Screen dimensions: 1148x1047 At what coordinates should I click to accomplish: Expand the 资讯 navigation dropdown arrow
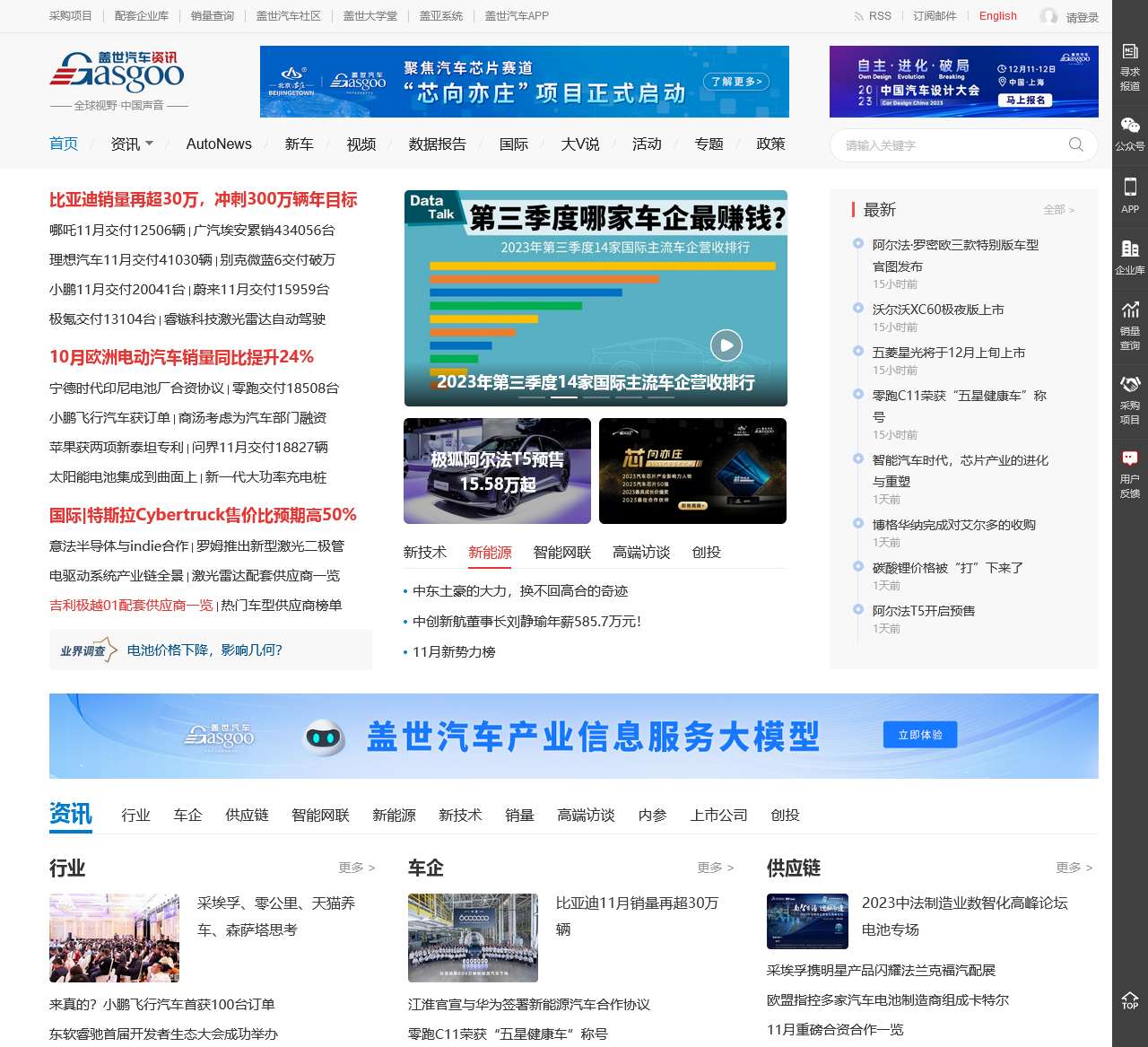(x=150, y=144)
